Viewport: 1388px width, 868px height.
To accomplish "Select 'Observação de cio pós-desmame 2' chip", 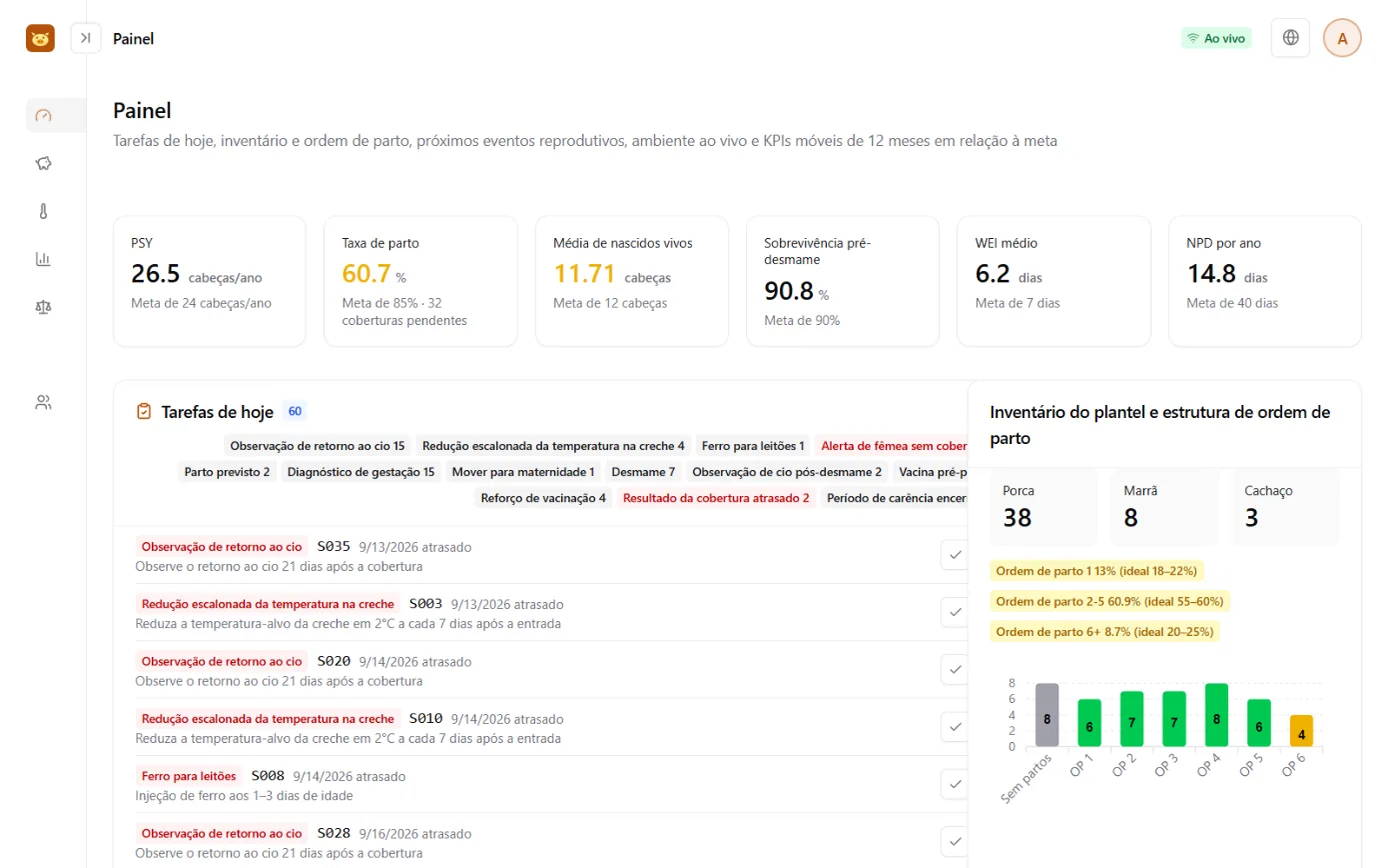I will point(787,472).
